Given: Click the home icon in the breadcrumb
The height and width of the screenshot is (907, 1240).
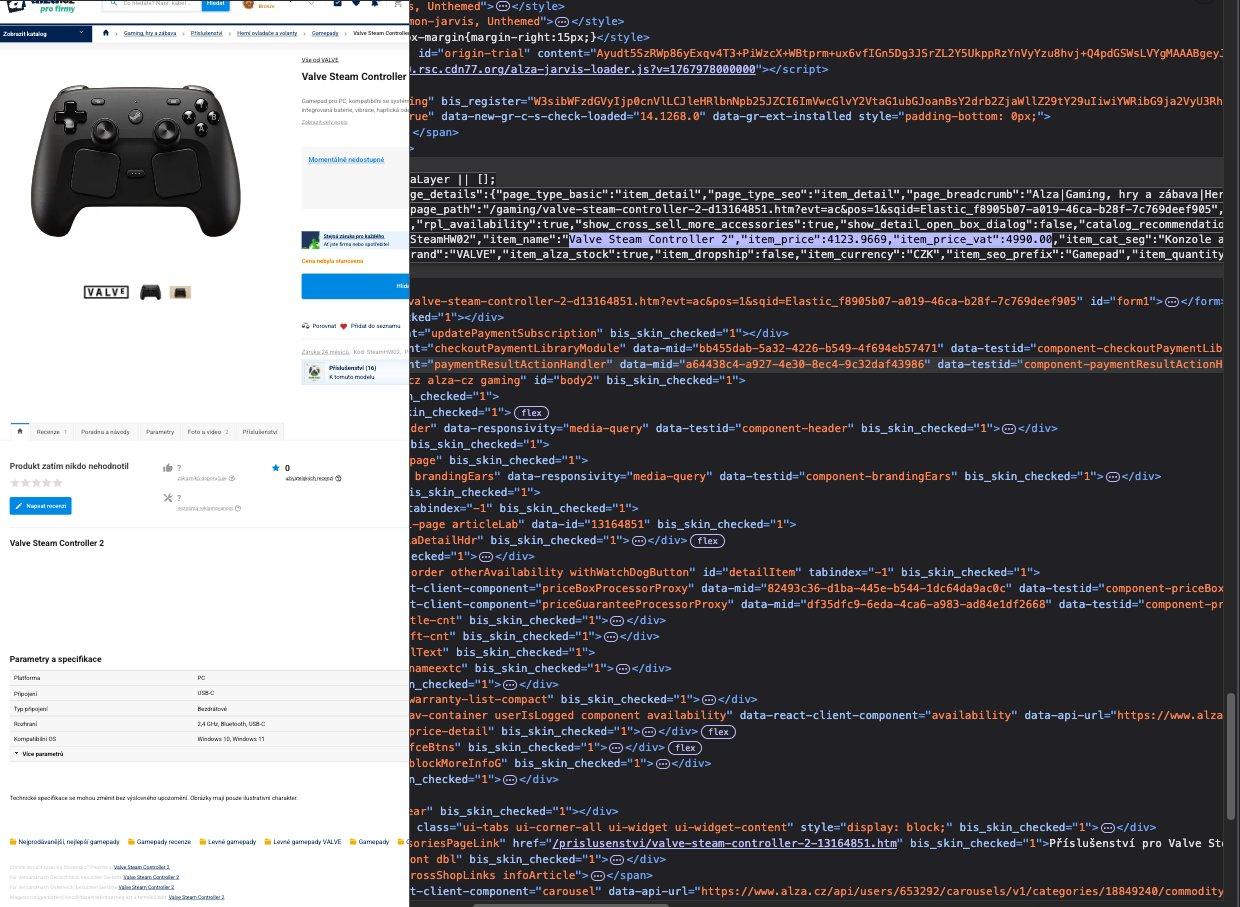Looking at the screenshot, I should point(106,33).
